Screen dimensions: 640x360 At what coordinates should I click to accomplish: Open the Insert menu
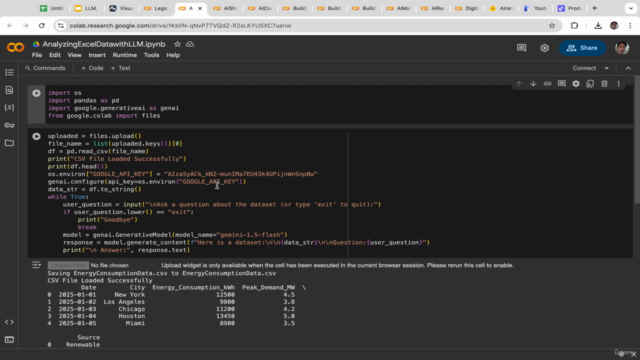pyautogui.click(x=97, y=55)
